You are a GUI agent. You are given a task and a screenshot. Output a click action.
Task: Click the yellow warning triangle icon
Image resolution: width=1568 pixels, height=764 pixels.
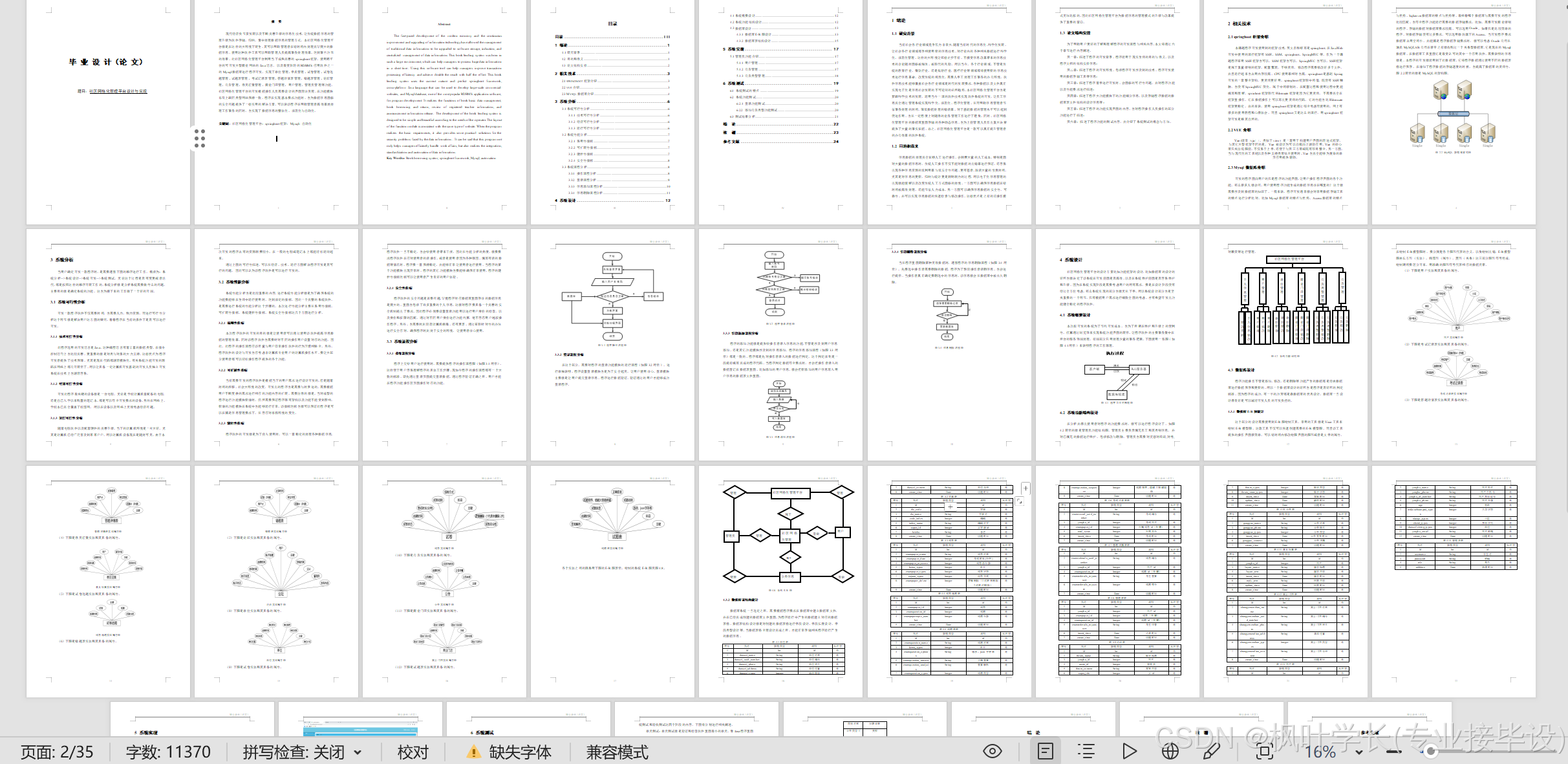pyautogui.click(x=474, y=752)
